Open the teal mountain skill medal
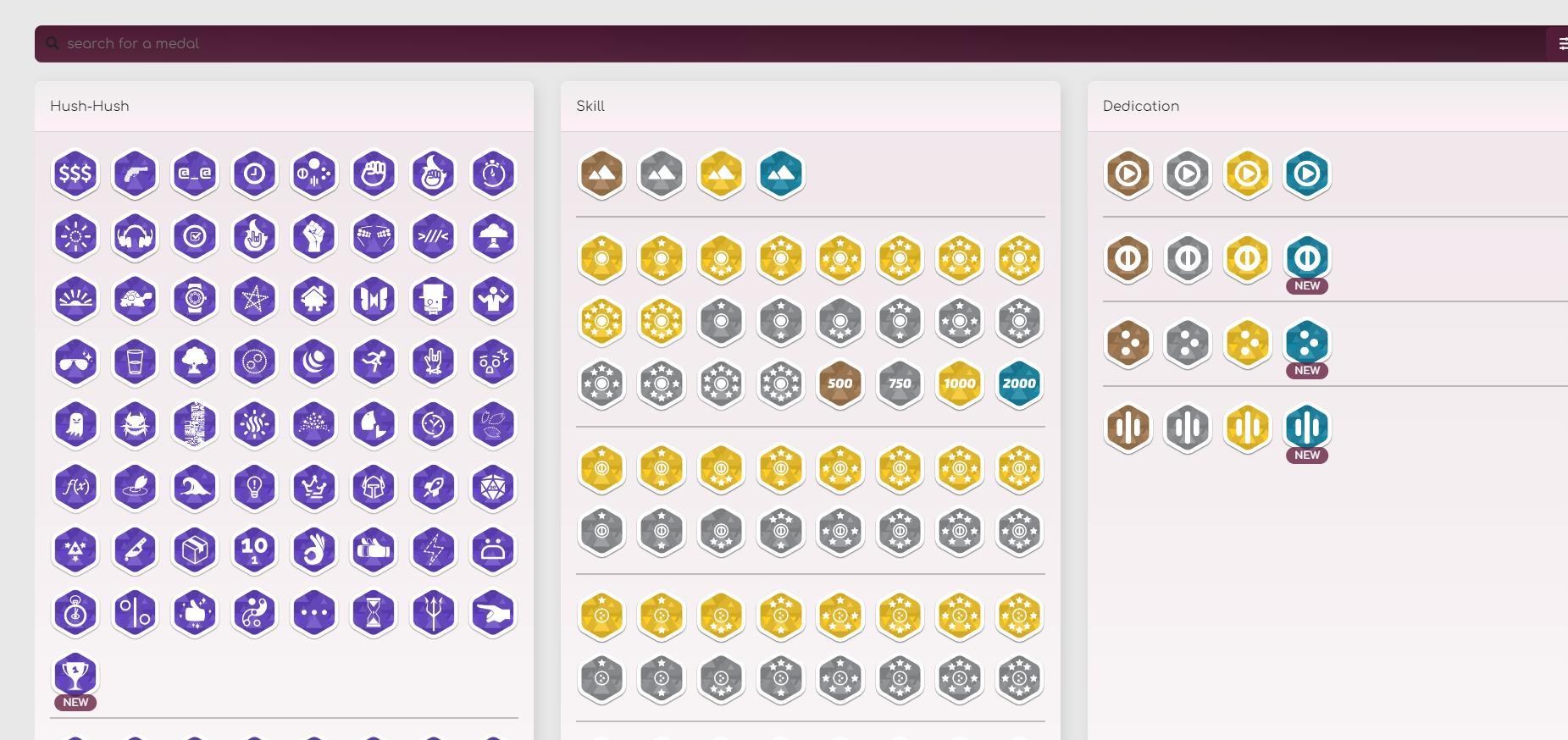1568x740 pixels. coord(780,174)
